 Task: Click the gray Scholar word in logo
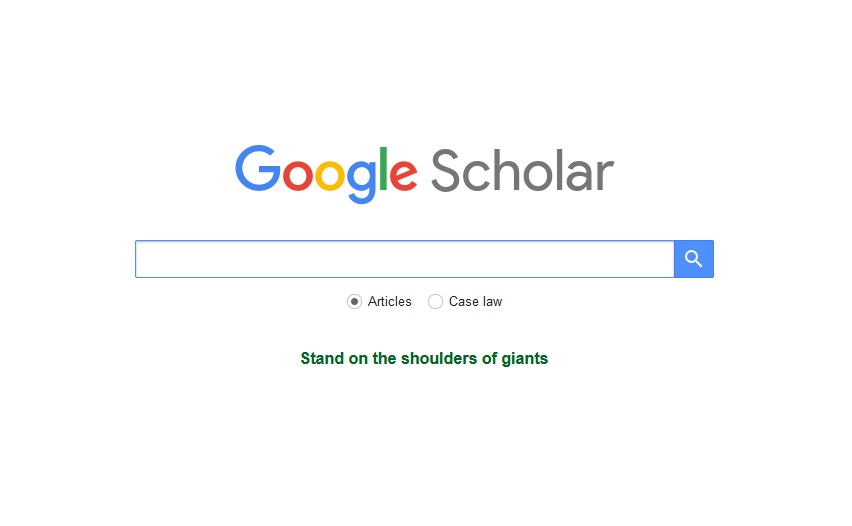(523, 171)
